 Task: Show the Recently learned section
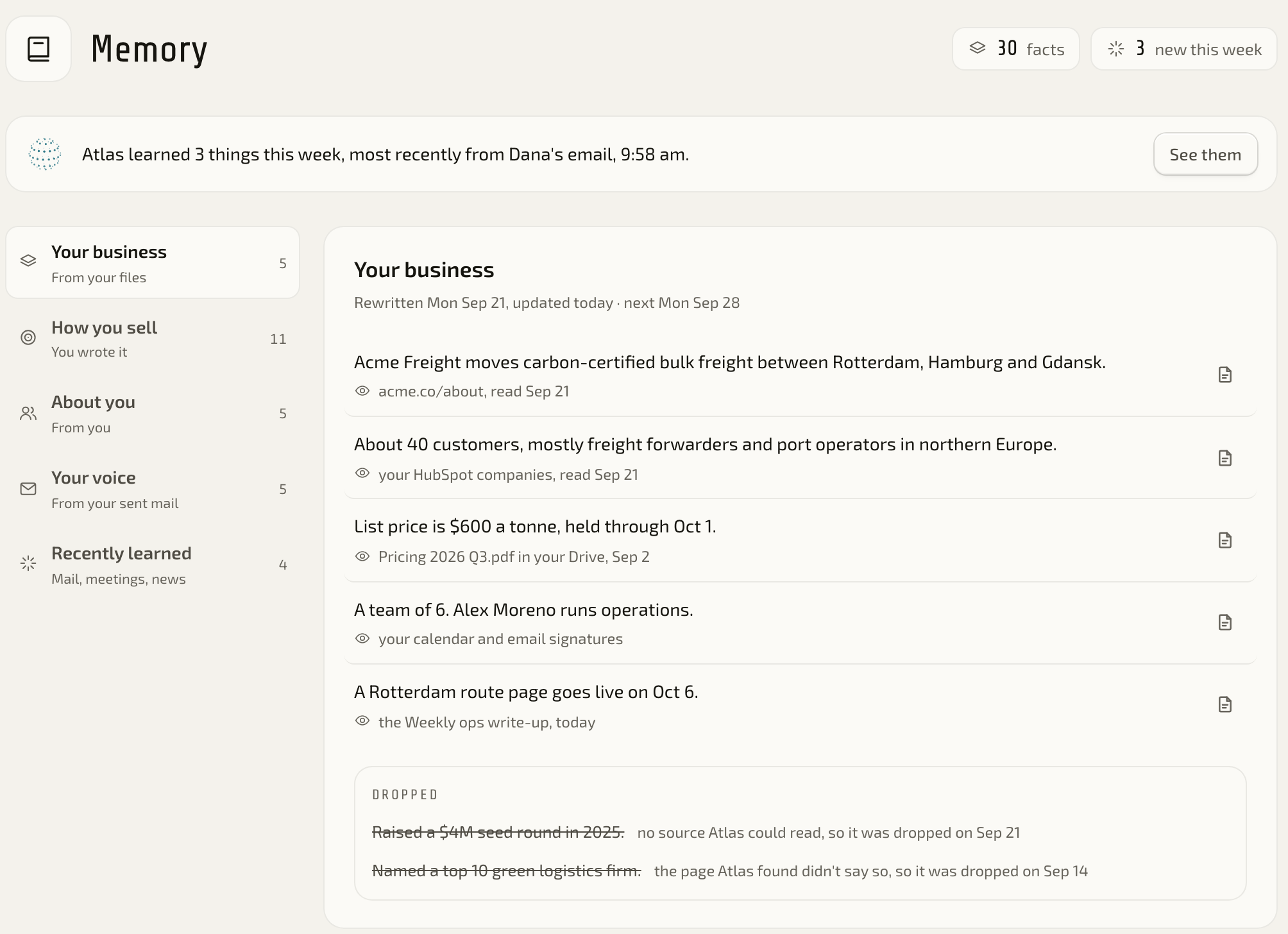point(153,565)
